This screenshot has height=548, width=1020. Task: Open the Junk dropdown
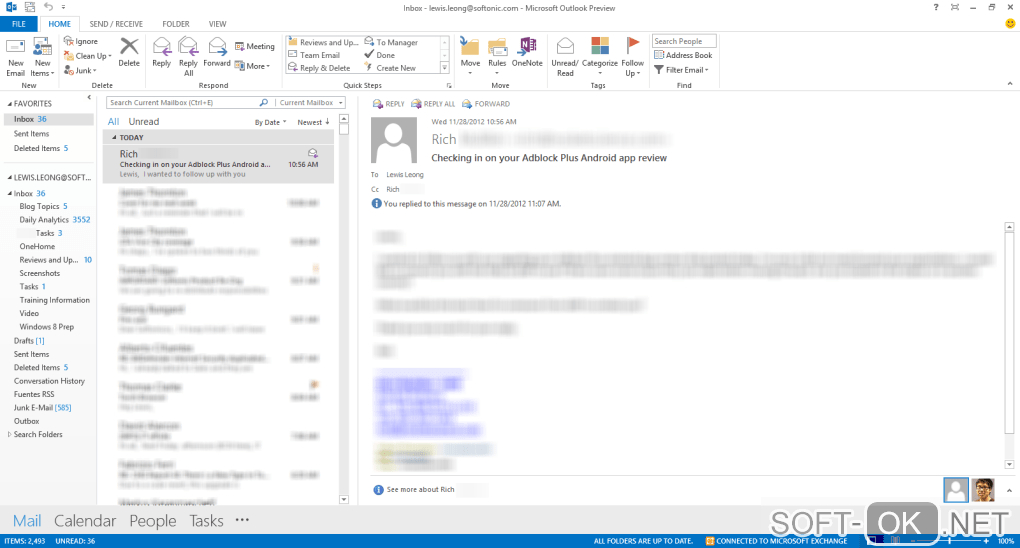click(80, 70)
